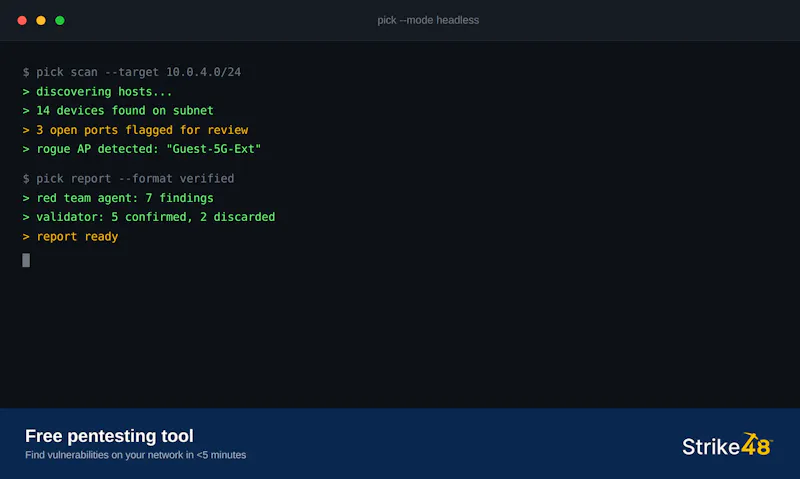Select the command line "pick scan --target 10.0.4.0/24"
This screenshot has height=479, width=800.
pos(132,72)
